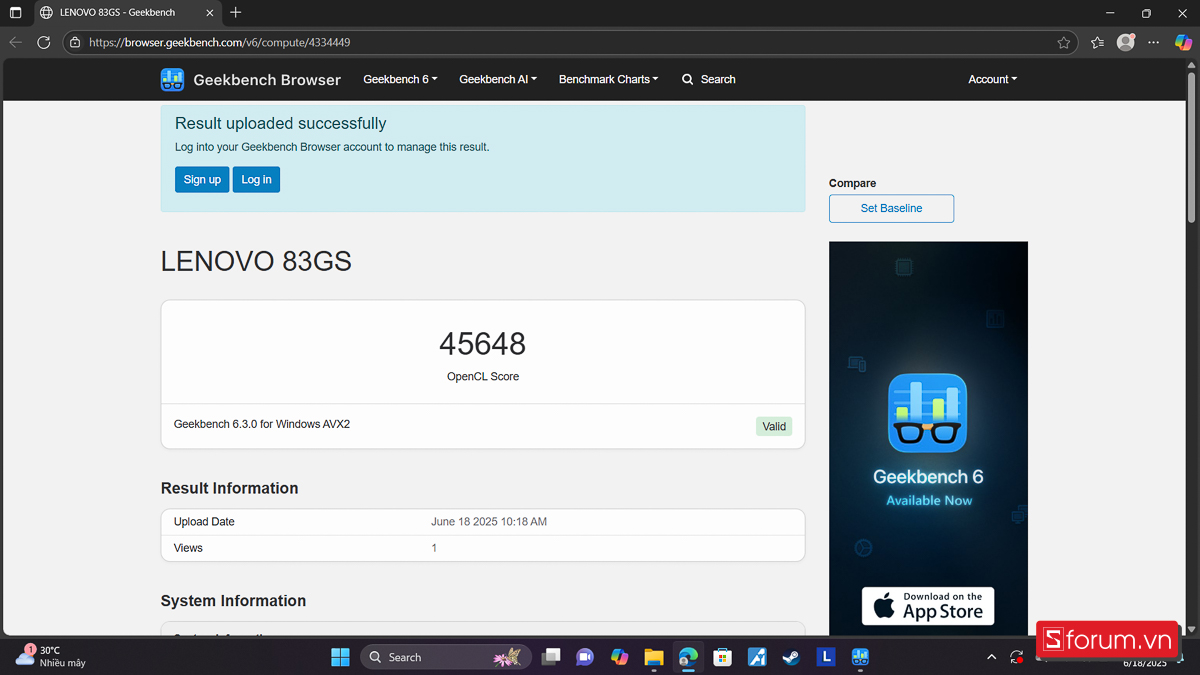The image size is (1200, 675).
Task: Refresh the page with the reload icon
Action: [x=44, y=42]
